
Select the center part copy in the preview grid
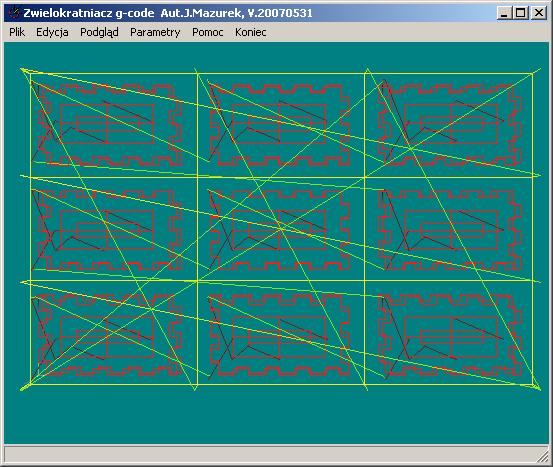[x=280, y=230]
